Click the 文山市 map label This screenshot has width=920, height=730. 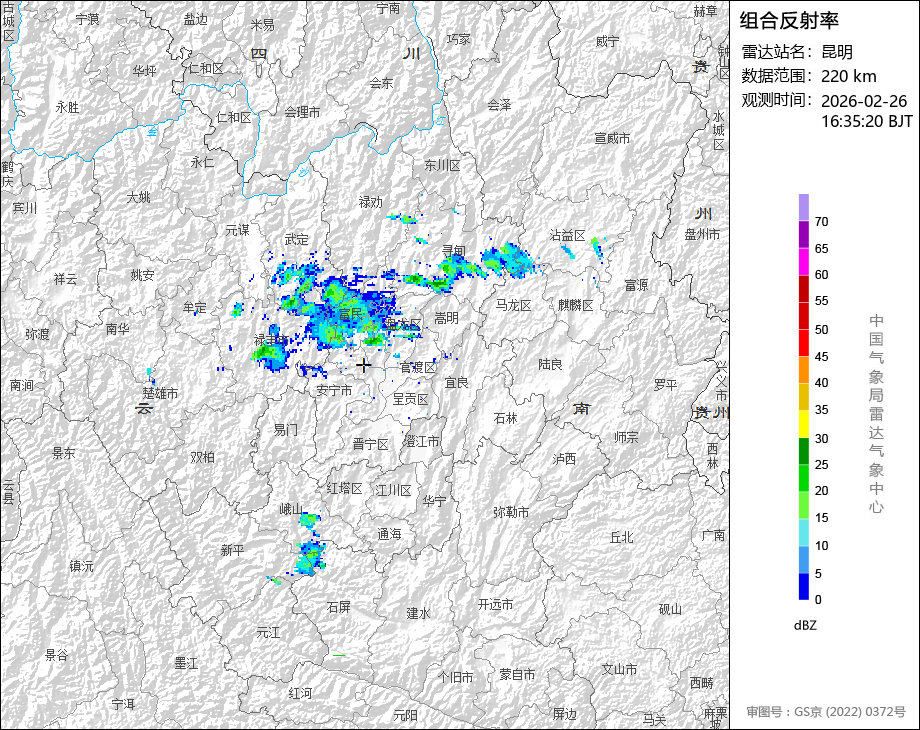[619, 669]
